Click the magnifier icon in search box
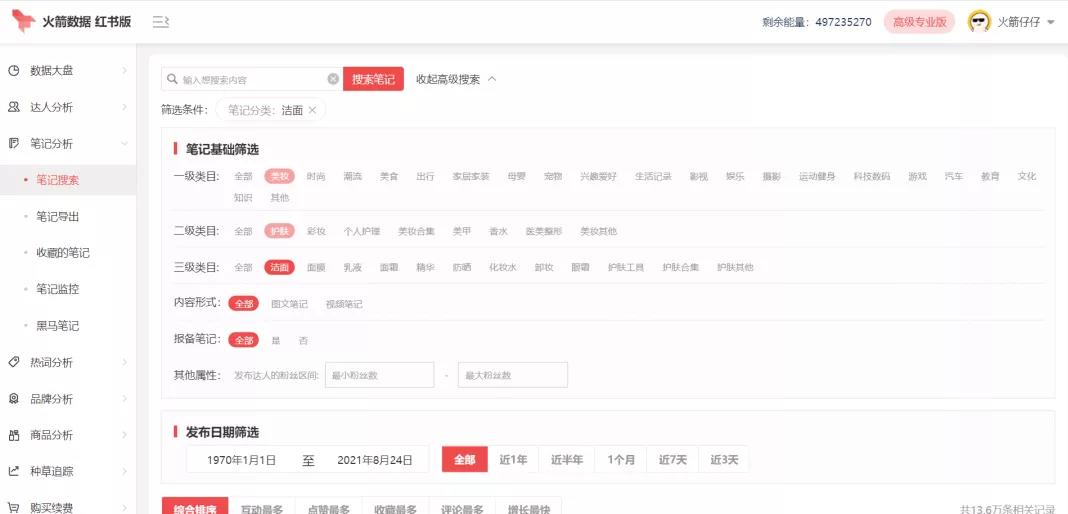Screen dimensions: 1068x514 173,79
